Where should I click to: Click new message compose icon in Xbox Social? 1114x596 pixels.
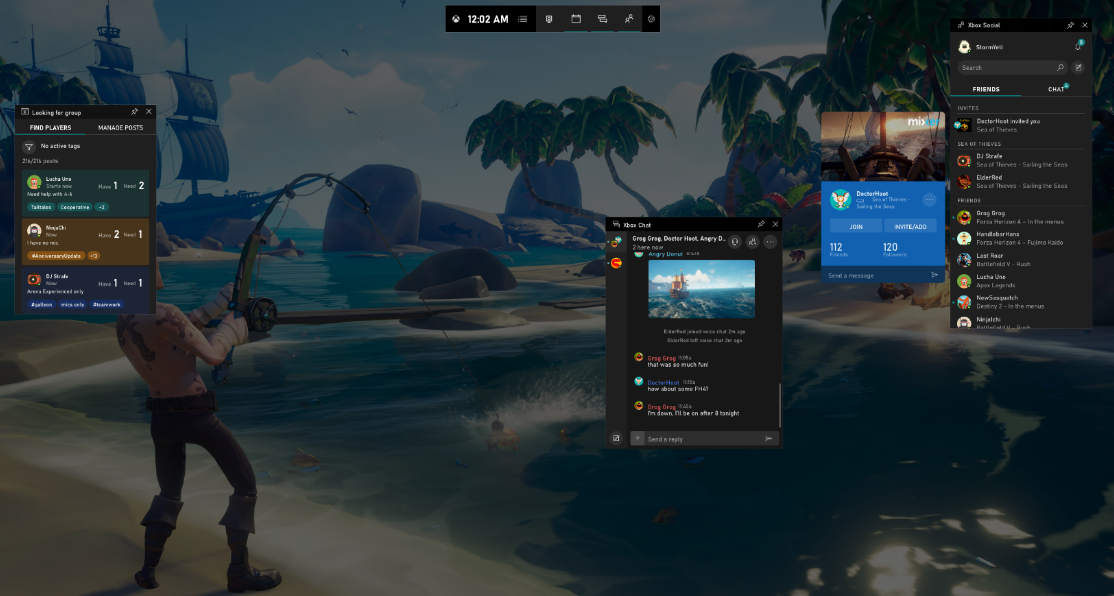pyautogui.click(x=1078, y=67)
